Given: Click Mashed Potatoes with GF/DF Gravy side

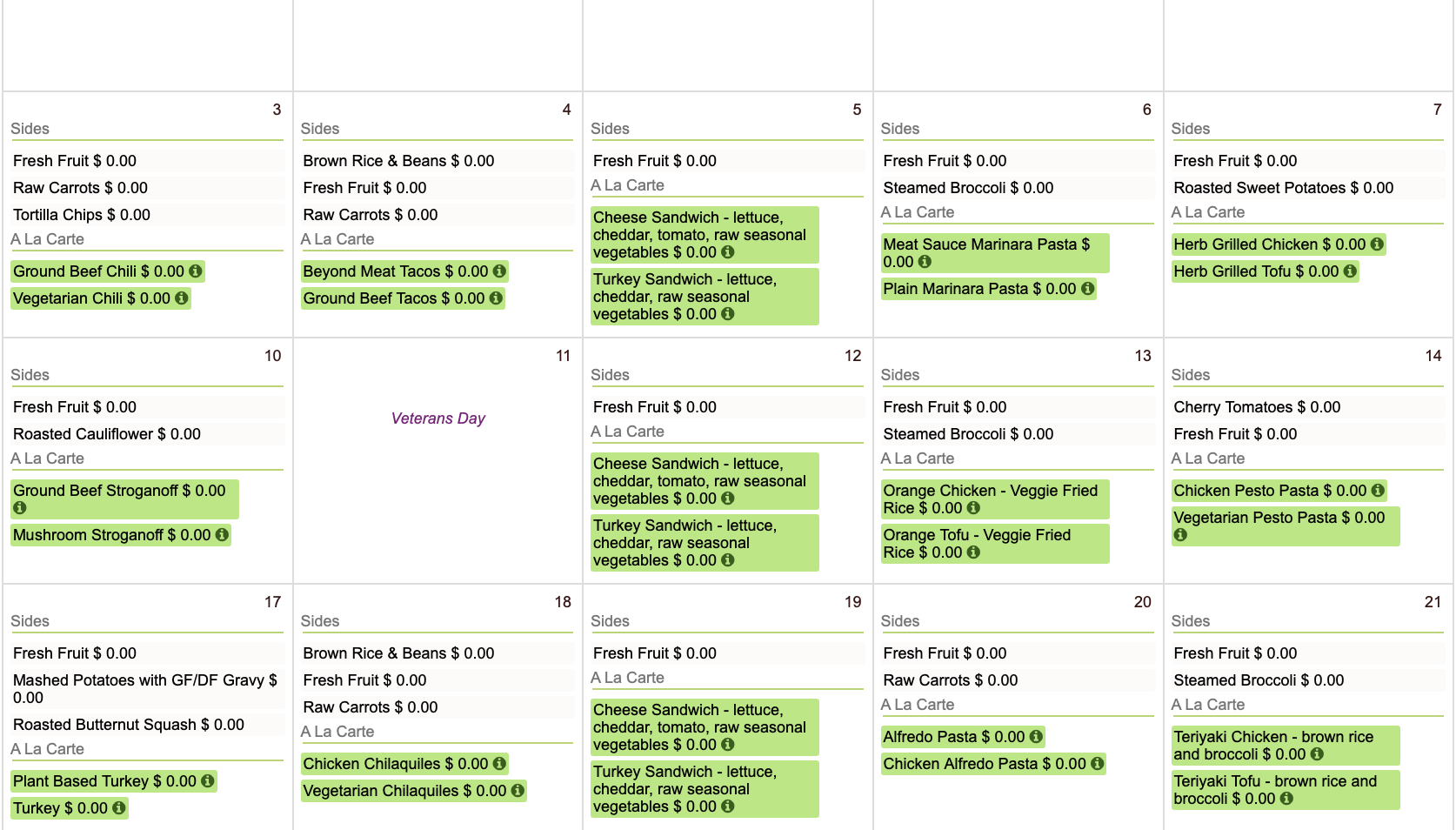Looking at the screenshot, I should point(144,688).
